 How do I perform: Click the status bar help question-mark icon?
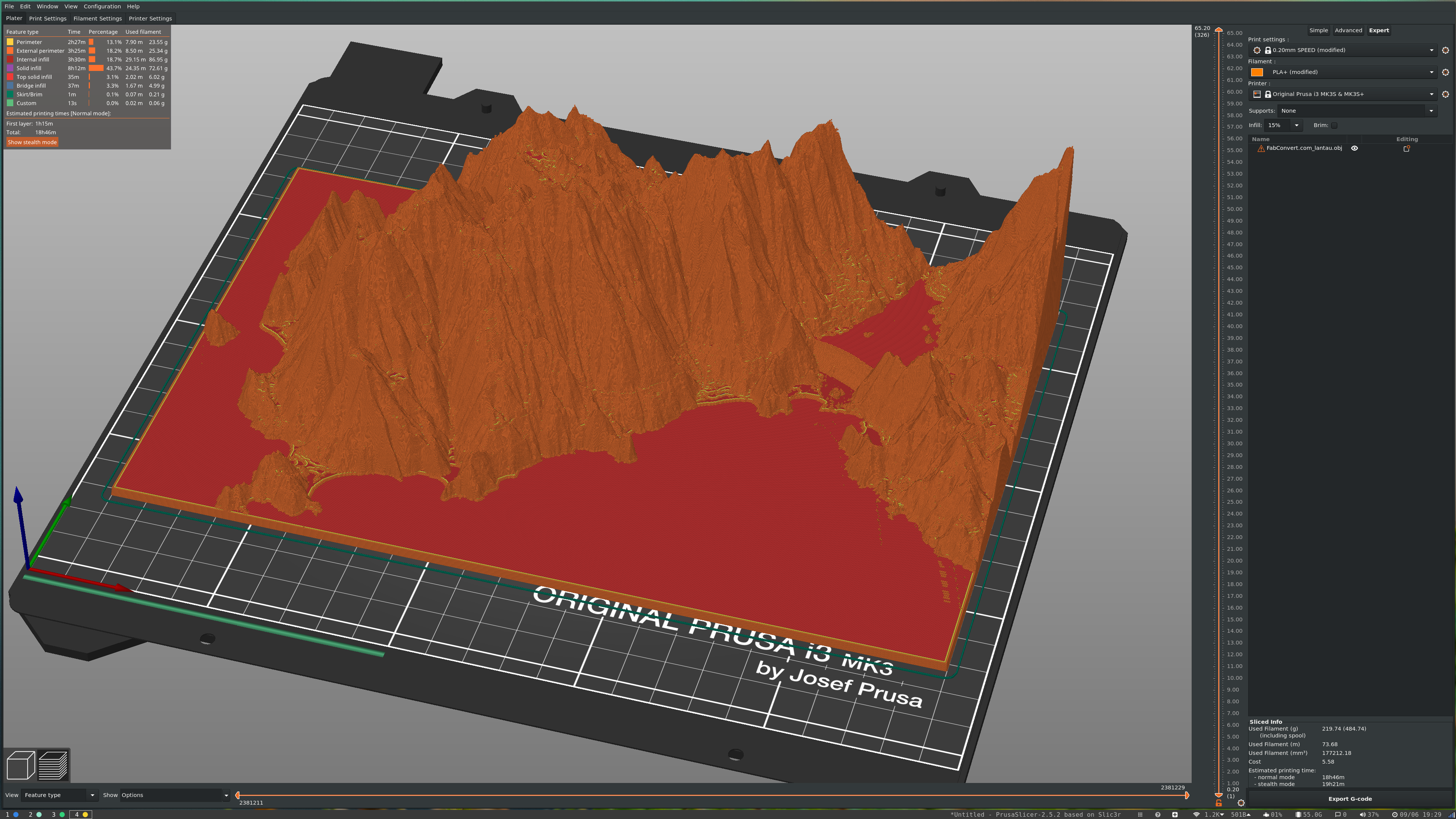click(x=1158, y=814)
